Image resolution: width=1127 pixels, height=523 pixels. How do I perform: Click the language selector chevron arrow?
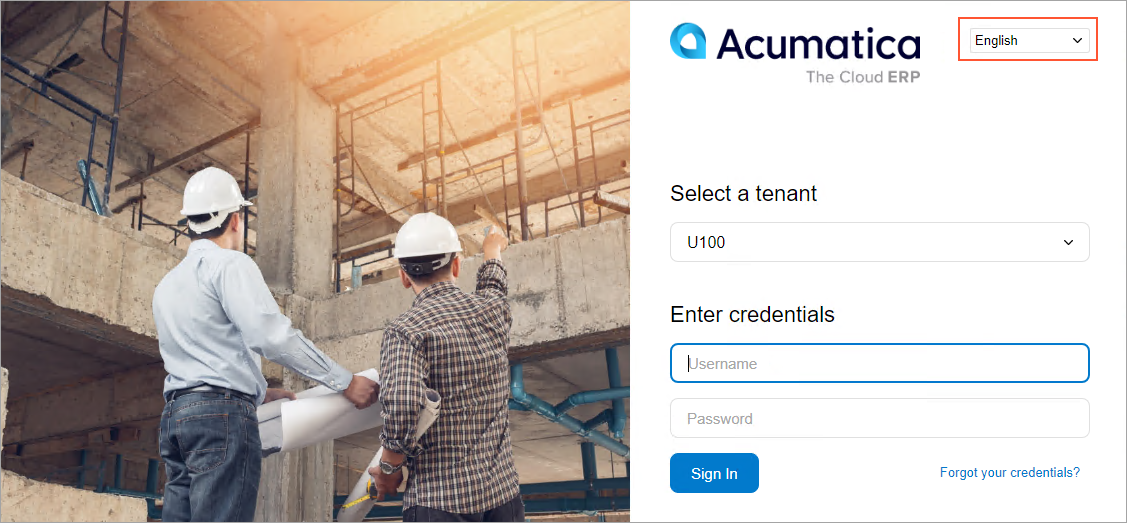tap(1077, 40)
